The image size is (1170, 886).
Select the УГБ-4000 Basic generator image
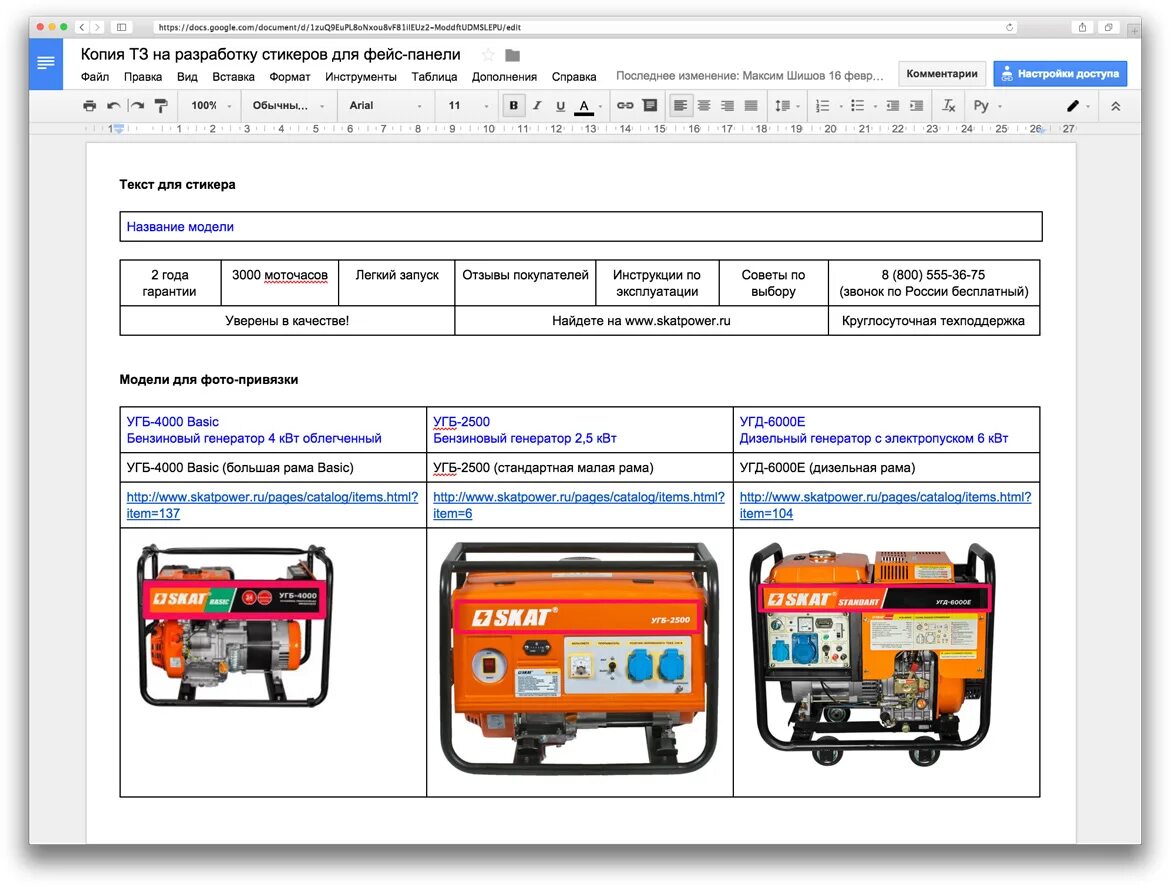(x=234, y=625)
